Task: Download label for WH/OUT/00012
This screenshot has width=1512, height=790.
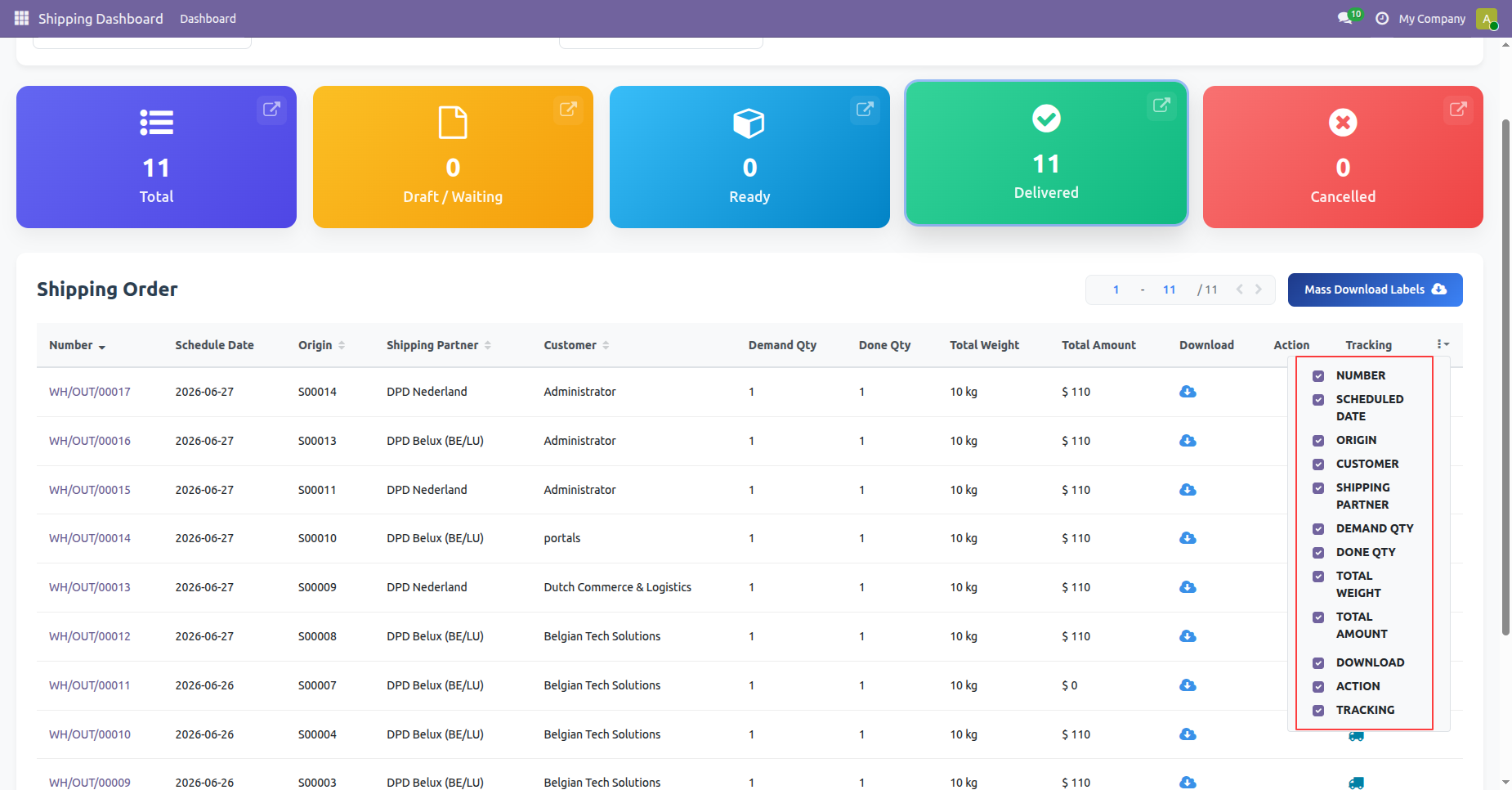Action: coord(1188,636)
